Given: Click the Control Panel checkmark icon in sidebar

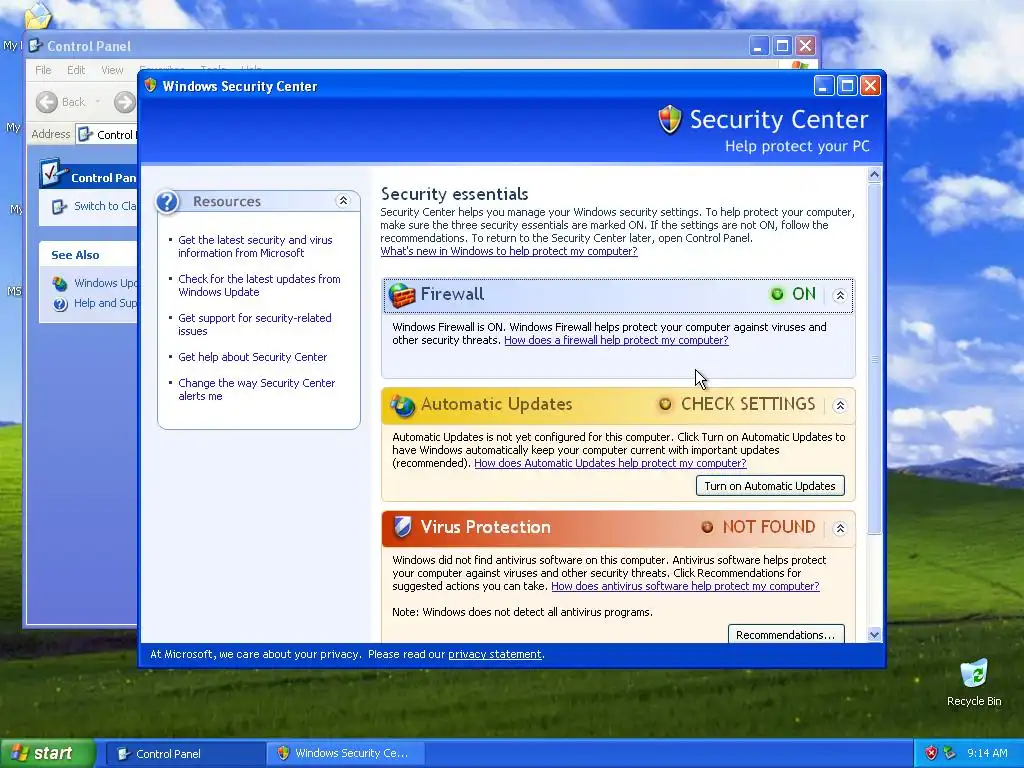Looking at the screenshot, I should [x=52, y=173].
